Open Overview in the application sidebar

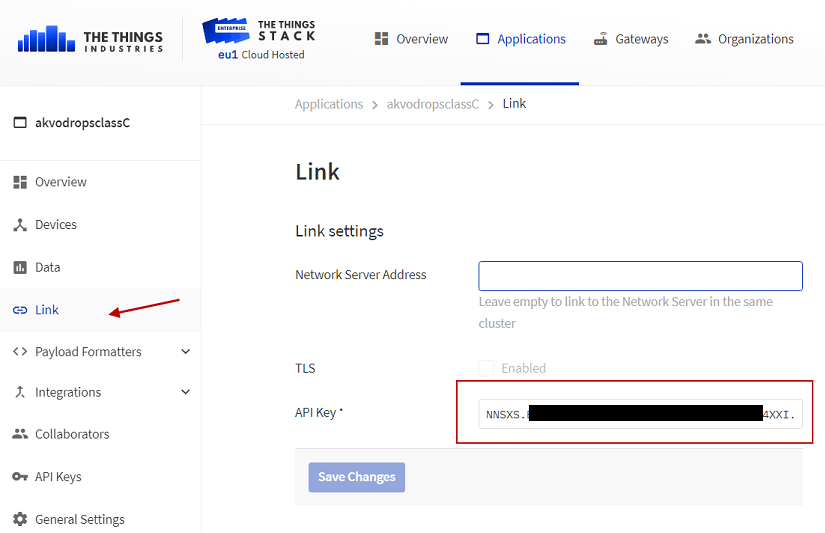click(x=100, y=182)
